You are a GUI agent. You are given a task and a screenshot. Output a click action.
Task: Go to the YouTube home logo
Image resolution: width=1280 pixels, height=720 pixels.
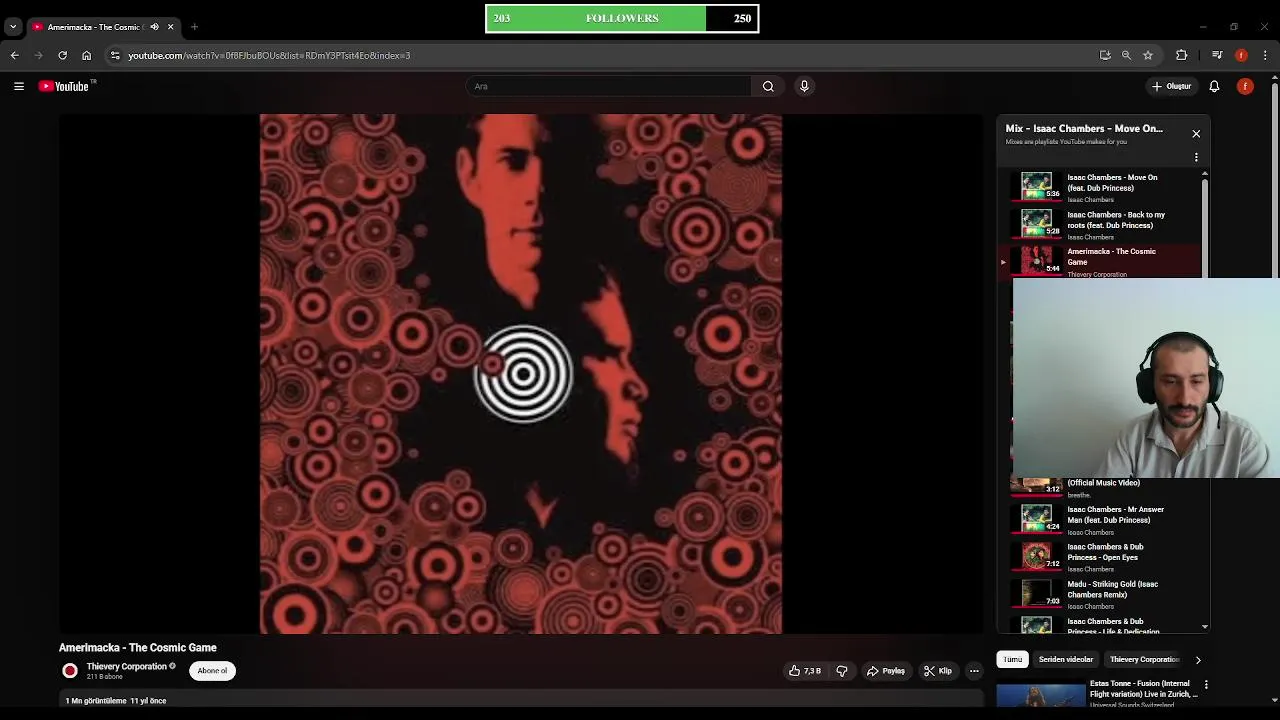click(x=66, y=86)
